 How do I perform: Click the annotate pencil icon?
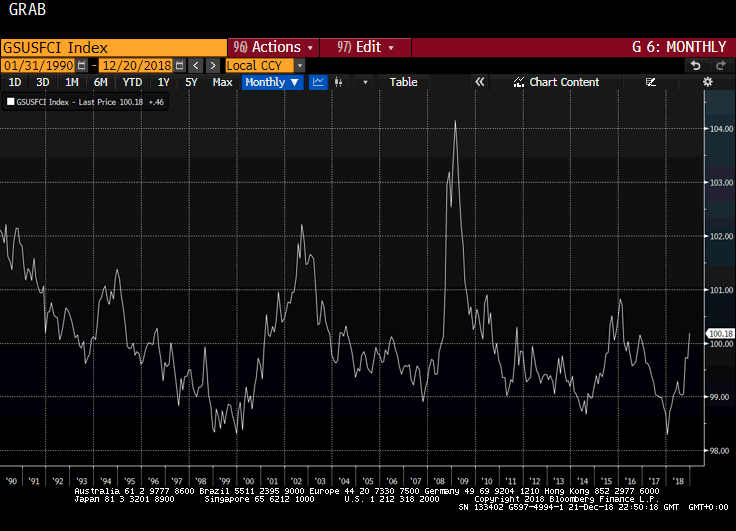651,82
